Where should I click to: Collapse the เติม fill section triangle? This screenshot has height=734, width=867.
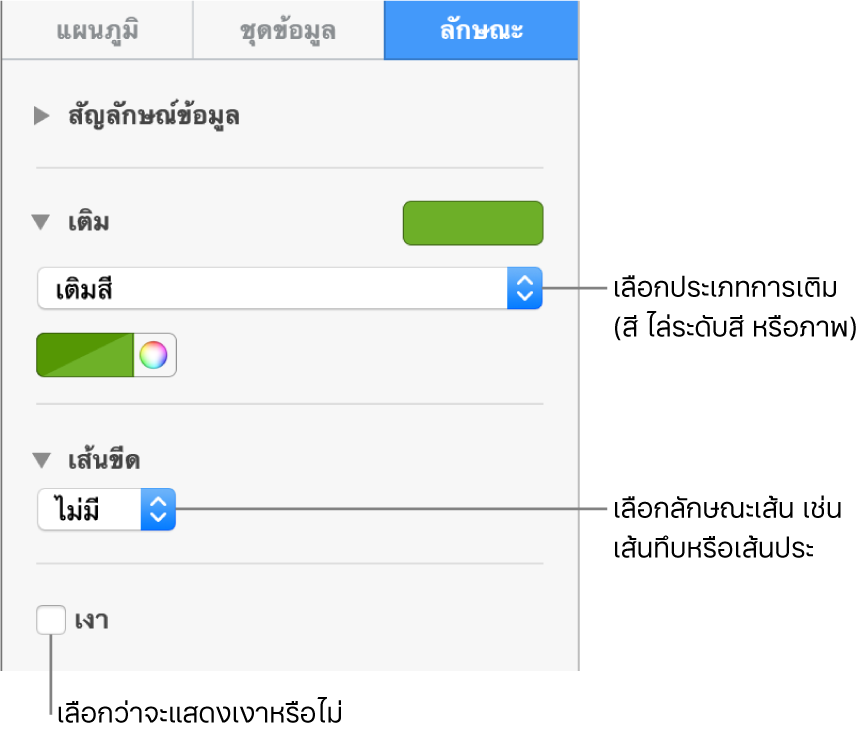(x=41, y=222)
